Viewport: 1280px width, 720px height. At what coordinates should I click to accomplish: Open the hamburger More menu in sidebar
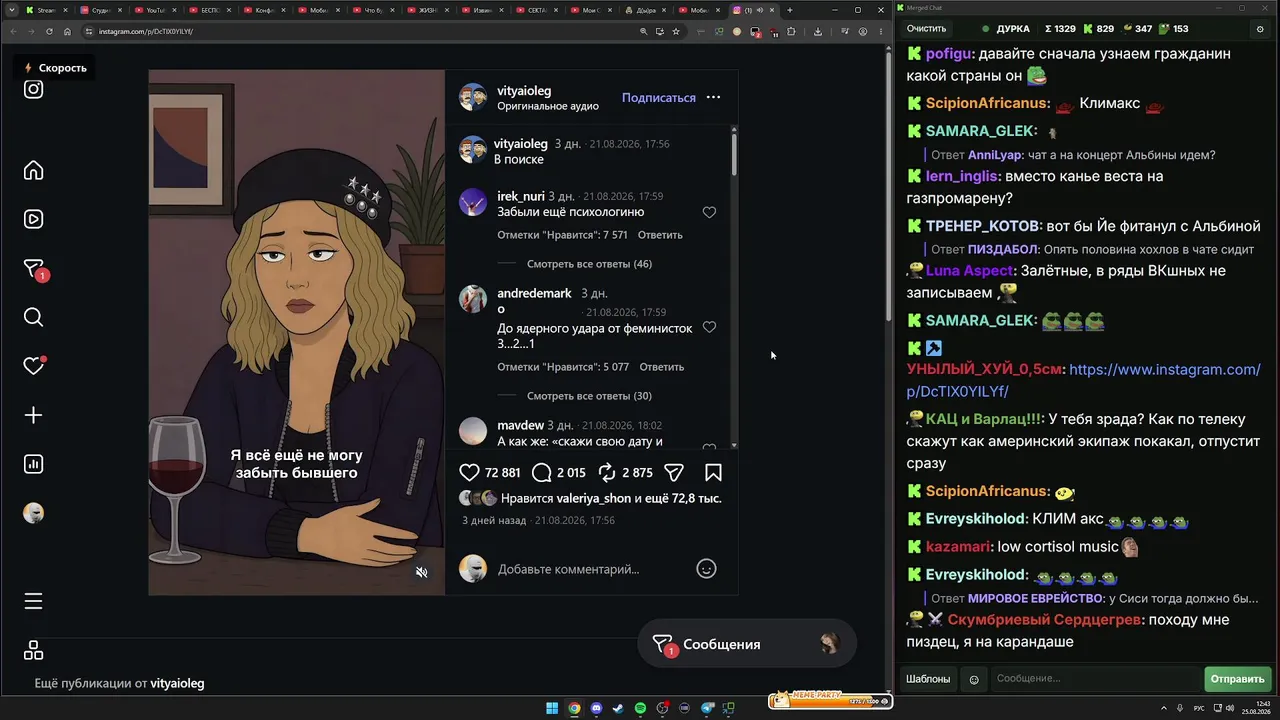(x=33, y=601)
